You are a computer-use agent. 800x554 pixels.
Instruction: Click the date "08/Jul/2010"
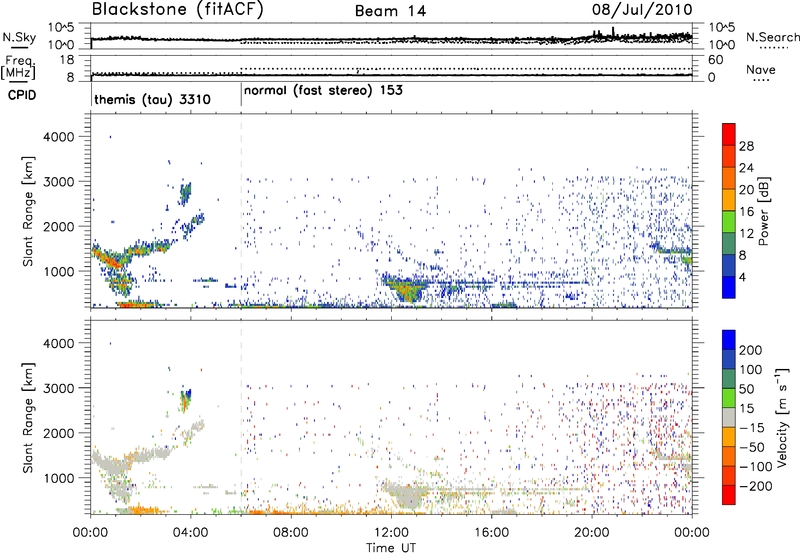tap(642, 9)
